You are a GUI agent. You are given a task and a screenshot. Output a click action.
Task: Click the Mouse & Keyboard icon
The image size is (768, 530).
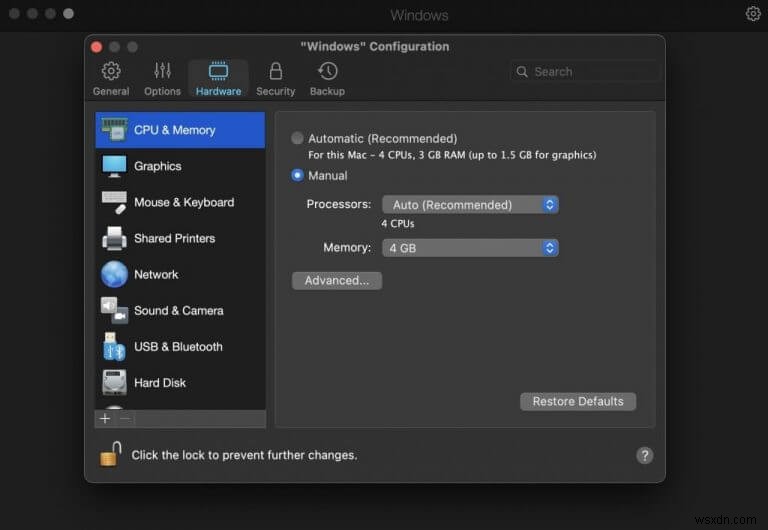pyautogui.click(x=114, y=202)
